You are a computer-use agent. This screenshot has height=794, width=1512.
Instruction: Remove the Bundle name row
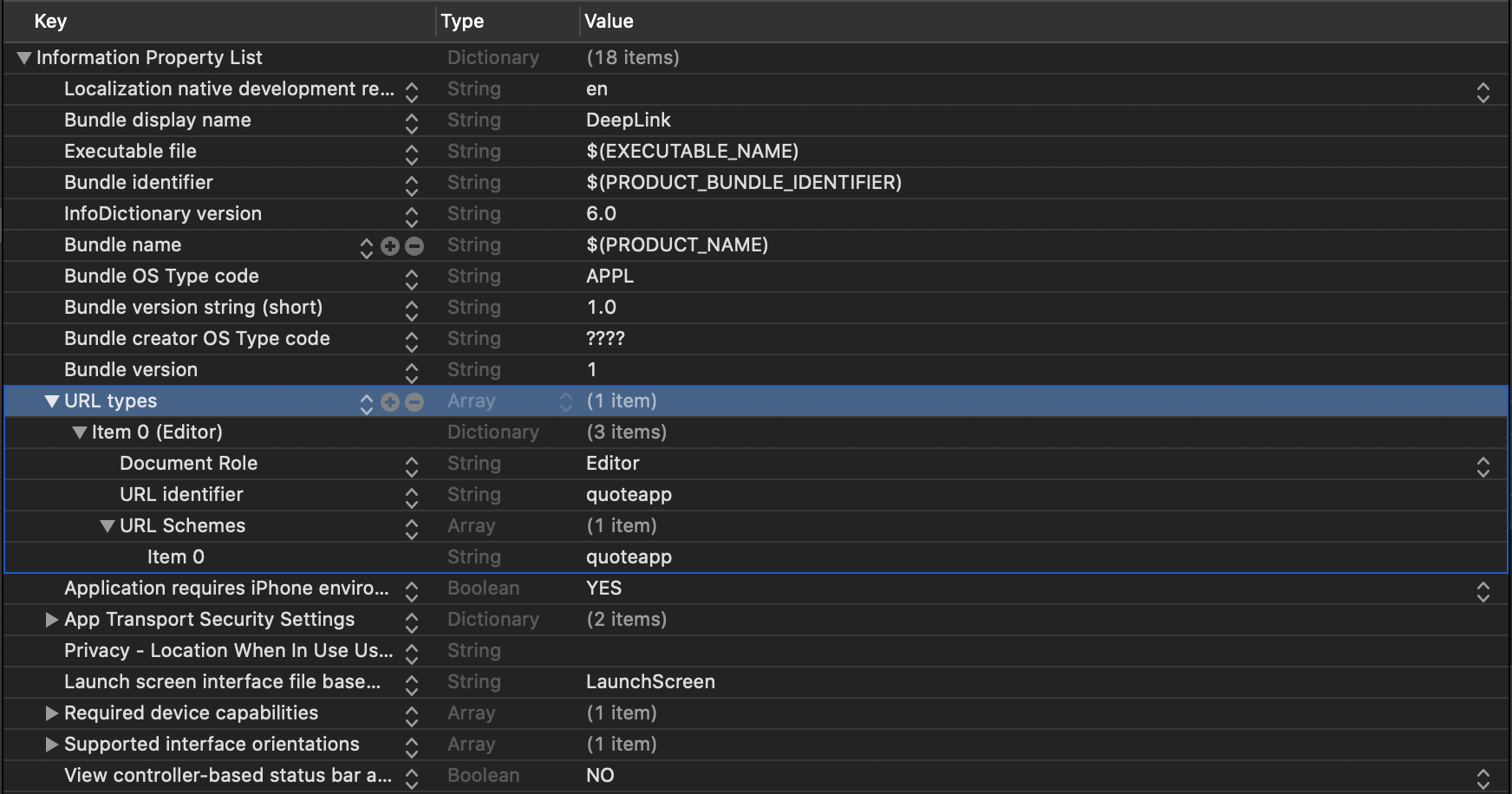tap(414, 246)
